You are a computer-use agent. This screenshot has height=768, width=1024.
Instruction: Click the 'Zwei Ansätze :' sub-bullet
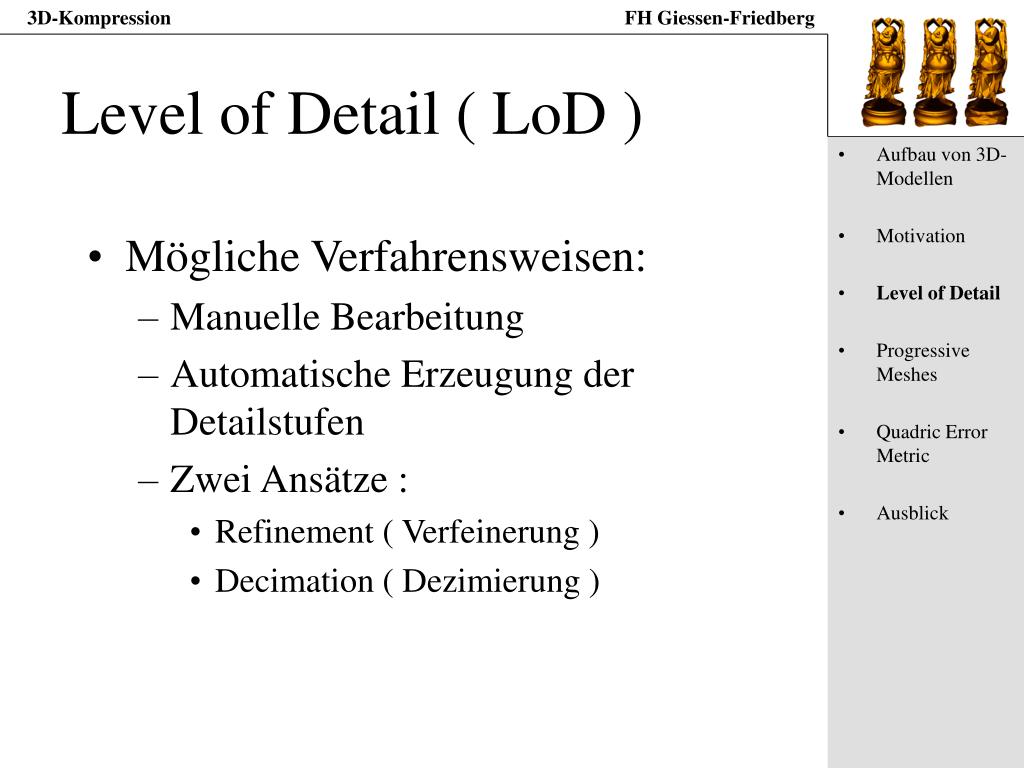pyautogui.click(x=289, y=480)
